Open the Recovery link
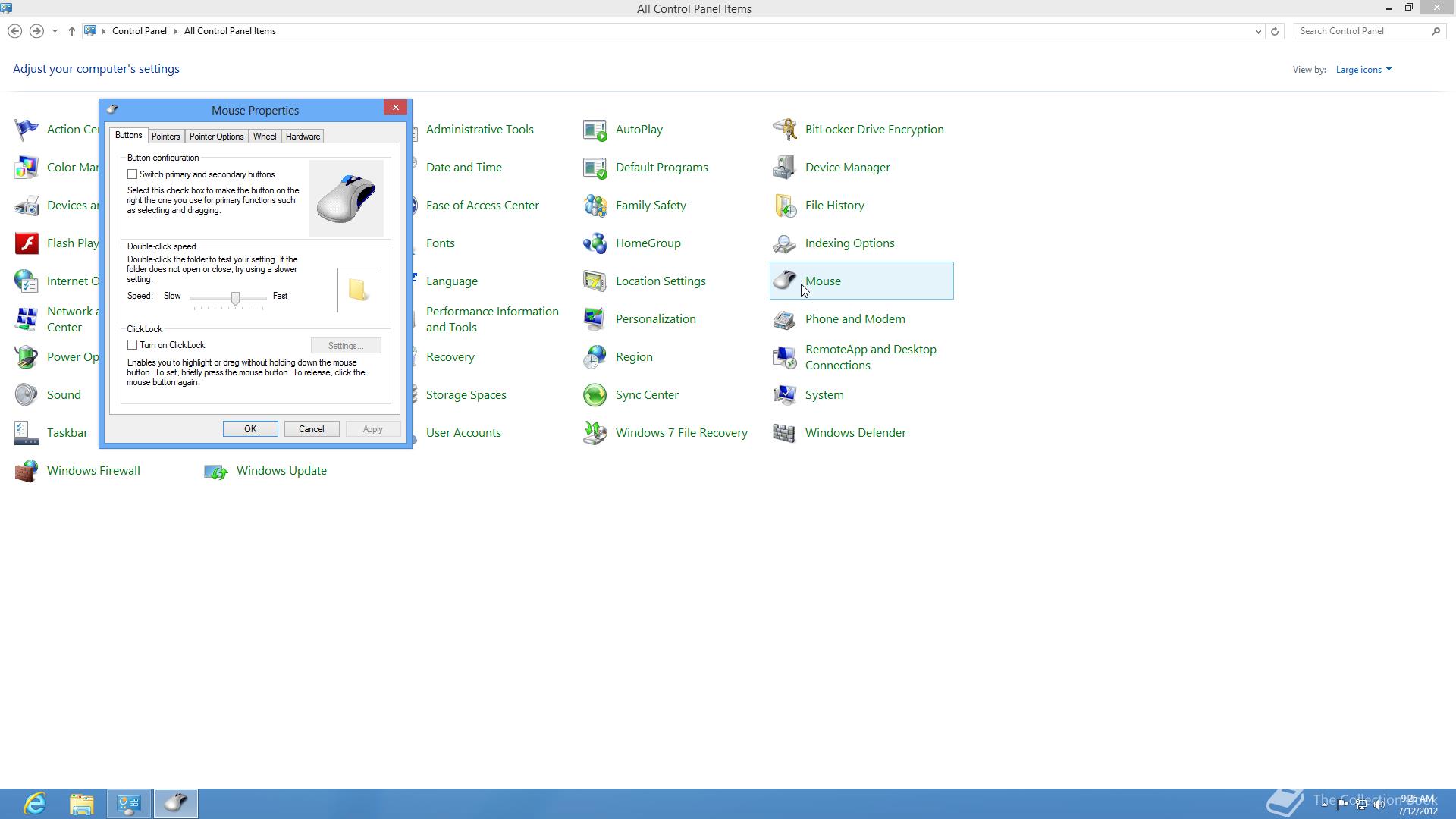 (450, 357)
